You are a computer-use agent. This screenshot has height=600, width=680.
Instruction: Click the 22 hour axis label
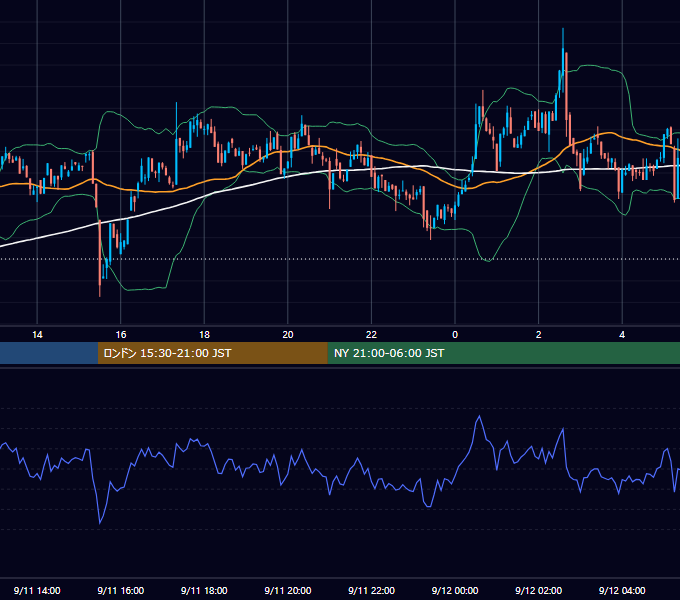pyautogui.click(x=371, y=335)
